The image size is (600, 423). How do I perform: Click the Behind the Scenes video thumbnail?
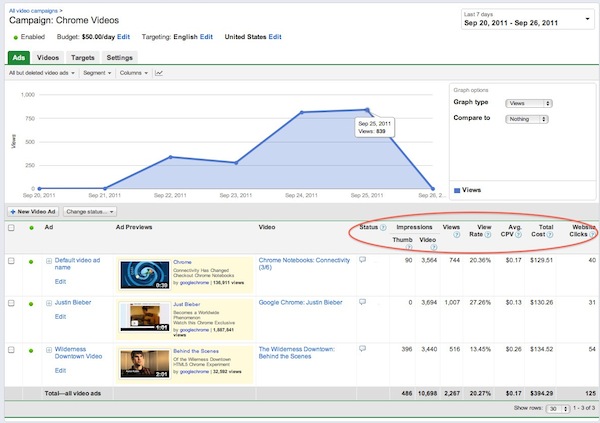[145, 364]
